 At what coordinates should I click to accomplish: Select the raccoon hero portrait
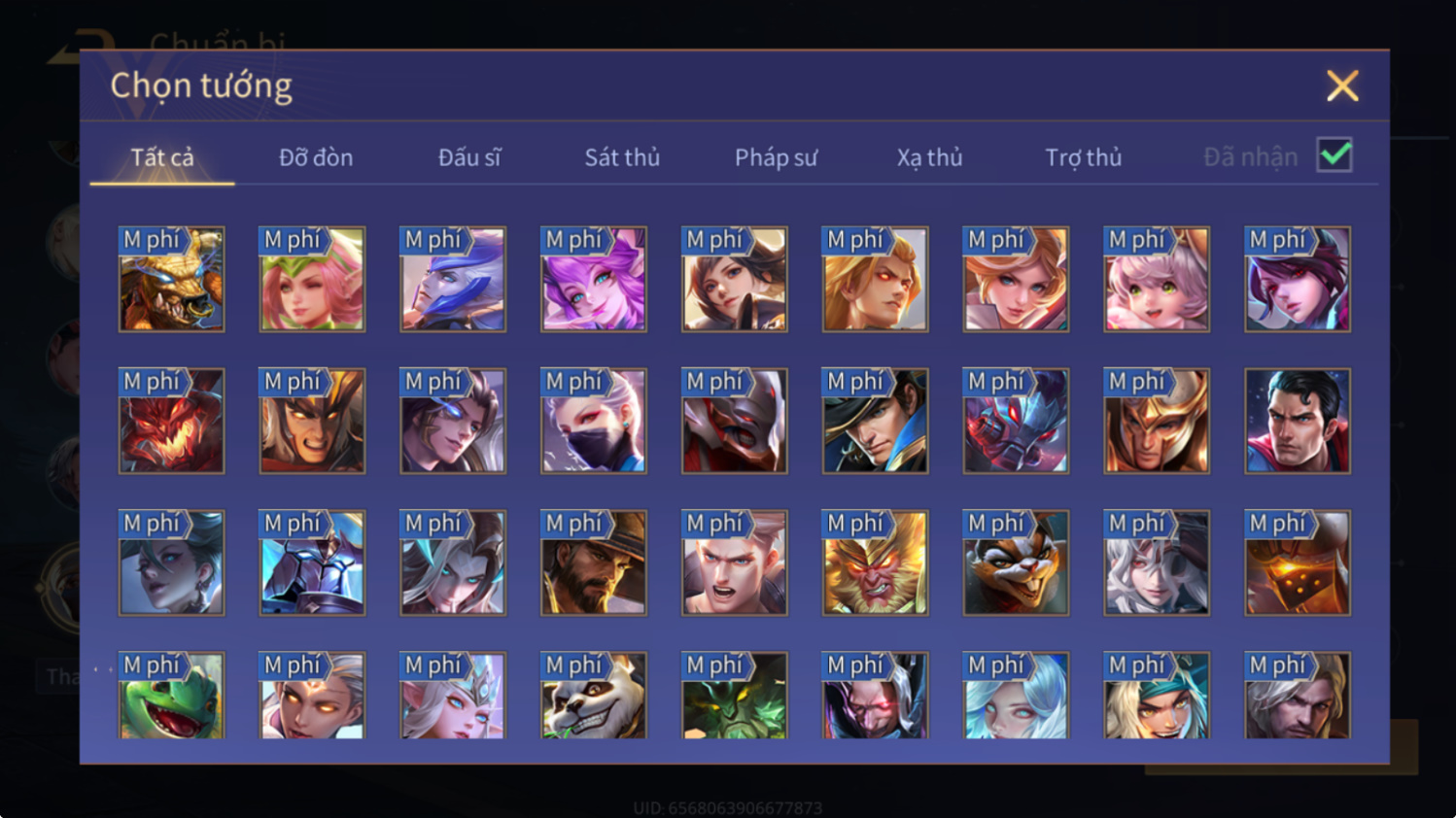point(1016,562)
